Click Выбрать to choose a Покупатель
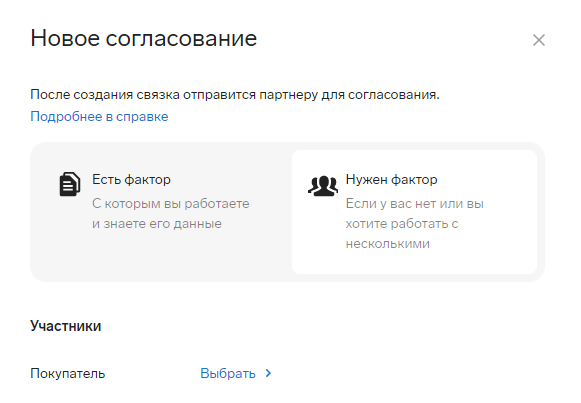Screen dimensions: 581x403 click(x=228, y=373)
